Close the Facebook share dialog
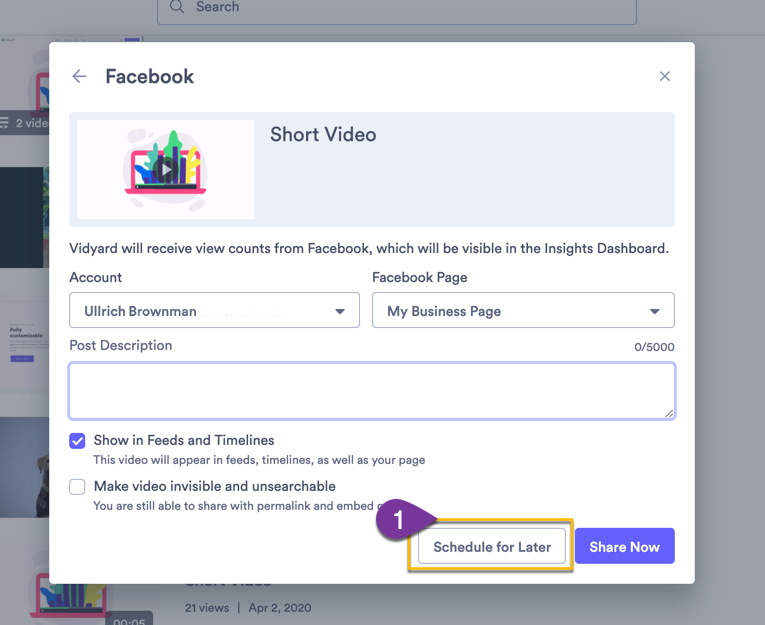 click(x=664, y=76)
